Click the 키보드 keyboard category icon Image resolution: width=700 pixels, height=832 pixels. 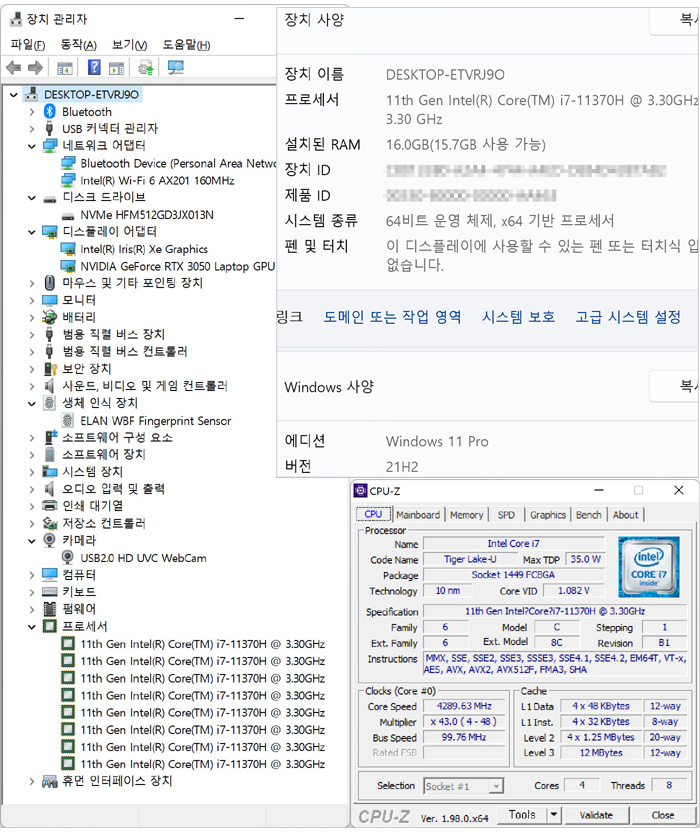click(x=49, y=591)
